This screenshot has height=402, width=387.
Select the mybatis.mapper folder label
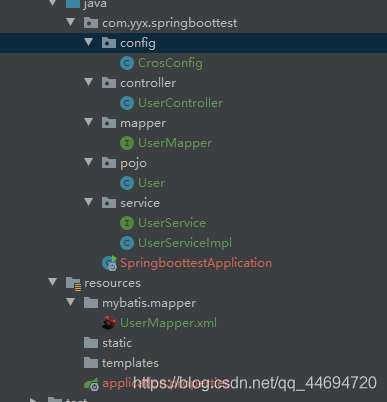point(149,303)
